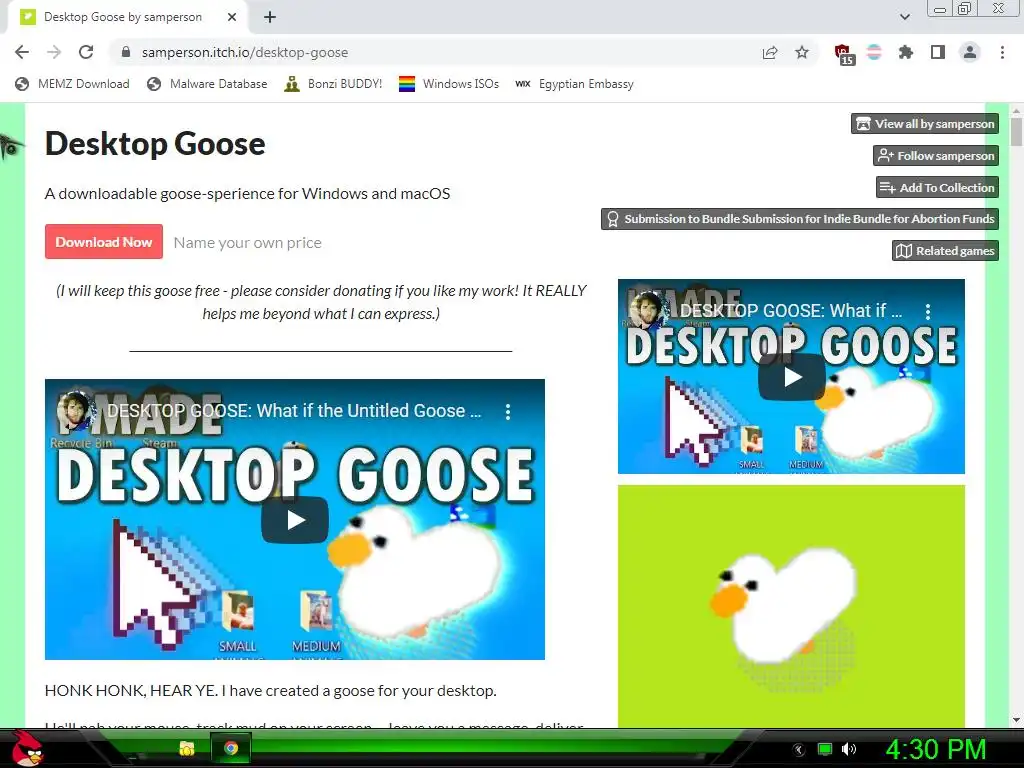Click the scrollbar down arrow

click(1016, 720)
